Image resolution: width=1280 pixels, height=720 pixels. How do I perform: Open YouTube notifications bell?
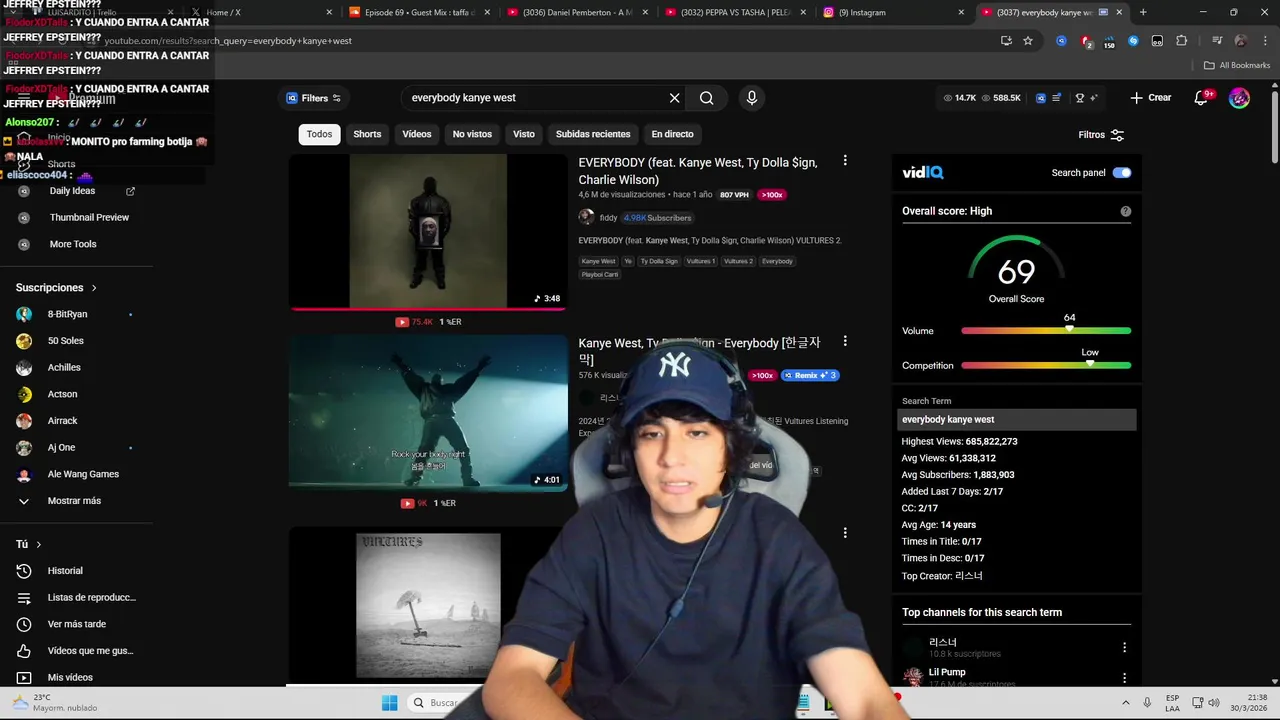click(x=1202, y=98)
